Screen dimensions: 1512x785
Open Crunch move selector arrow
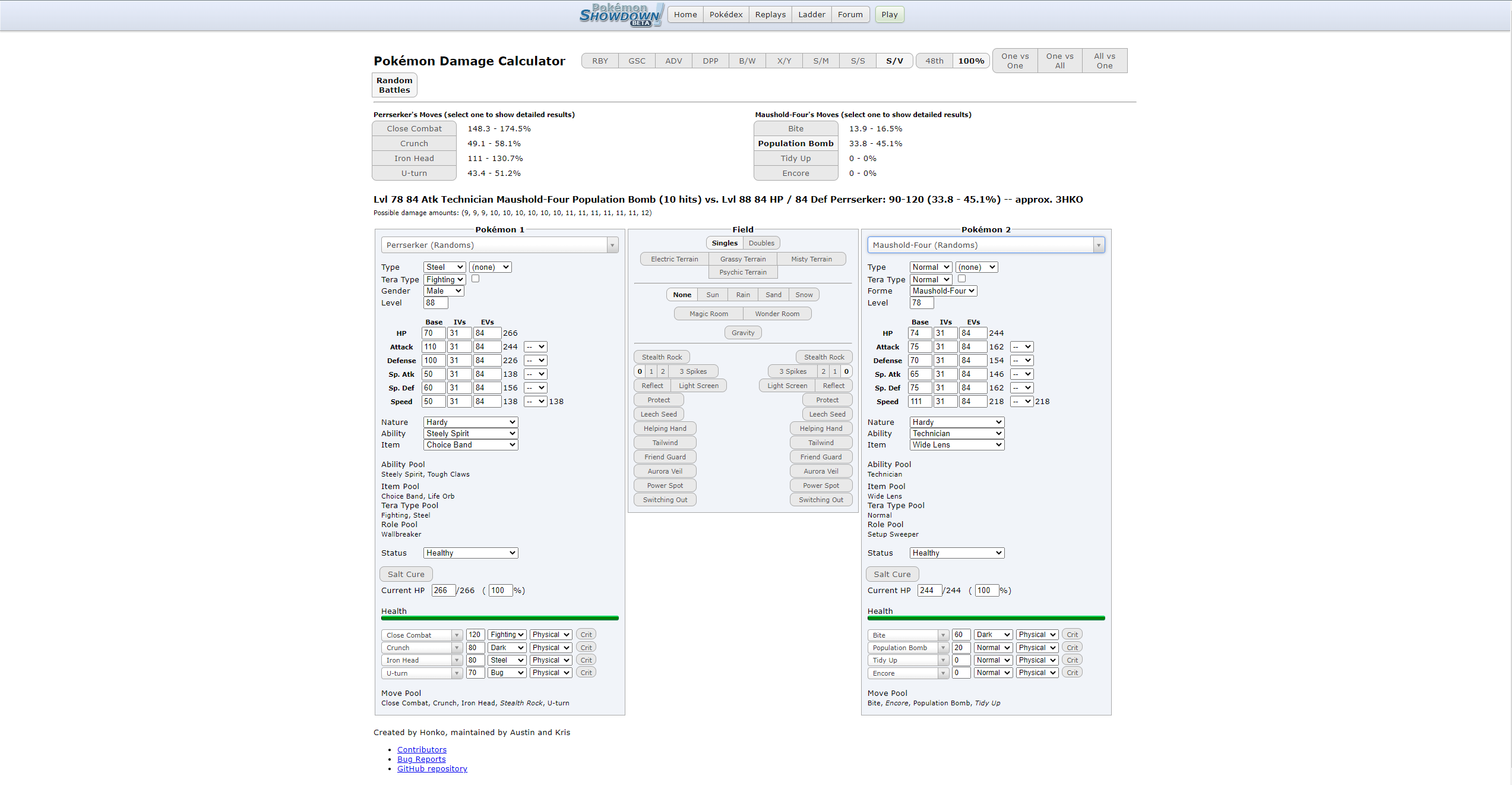[457, 648]
